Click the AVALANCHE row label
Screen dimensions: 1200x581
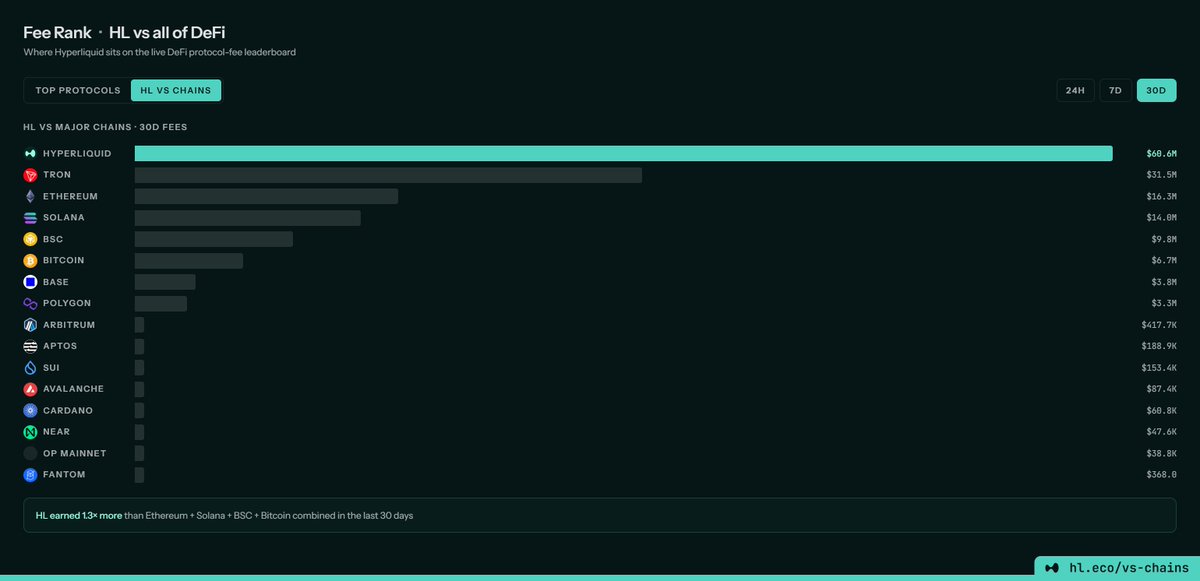point(73,389)
